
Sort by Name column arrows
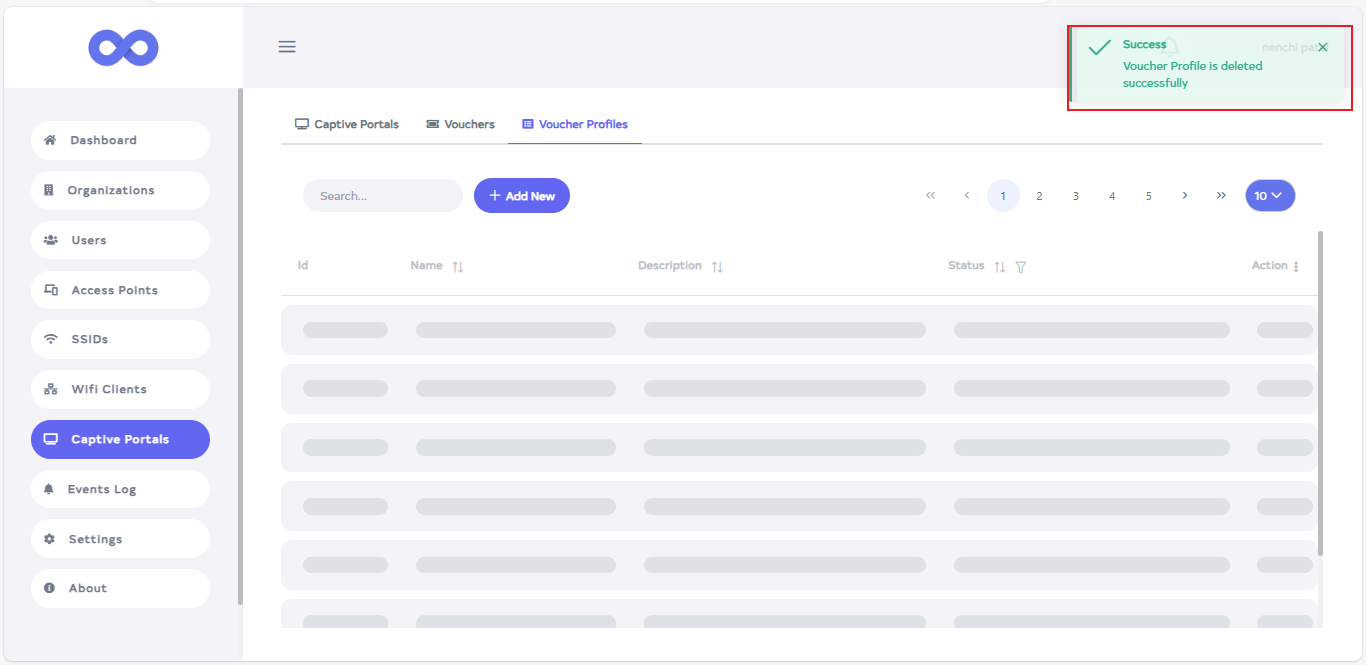pos(458,267)
